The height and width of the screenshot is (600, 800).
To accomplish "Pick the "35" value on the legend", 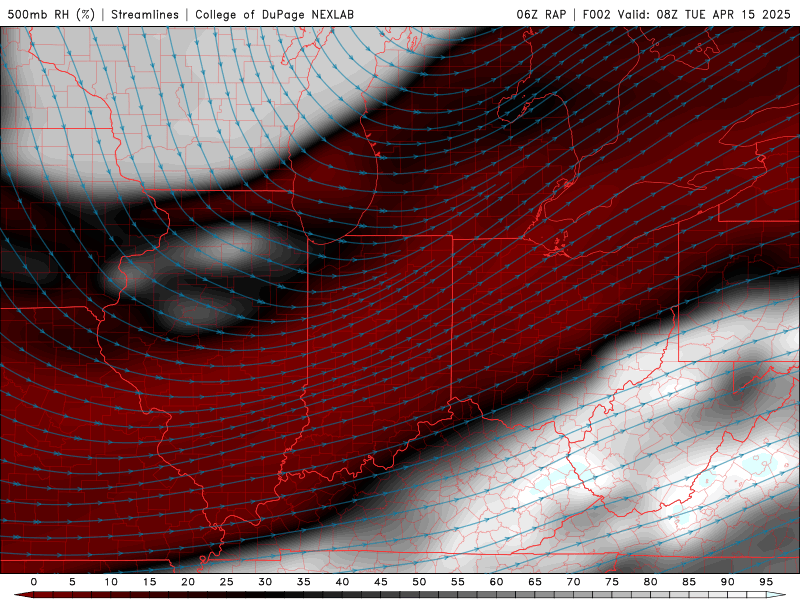I will (304, 582).
